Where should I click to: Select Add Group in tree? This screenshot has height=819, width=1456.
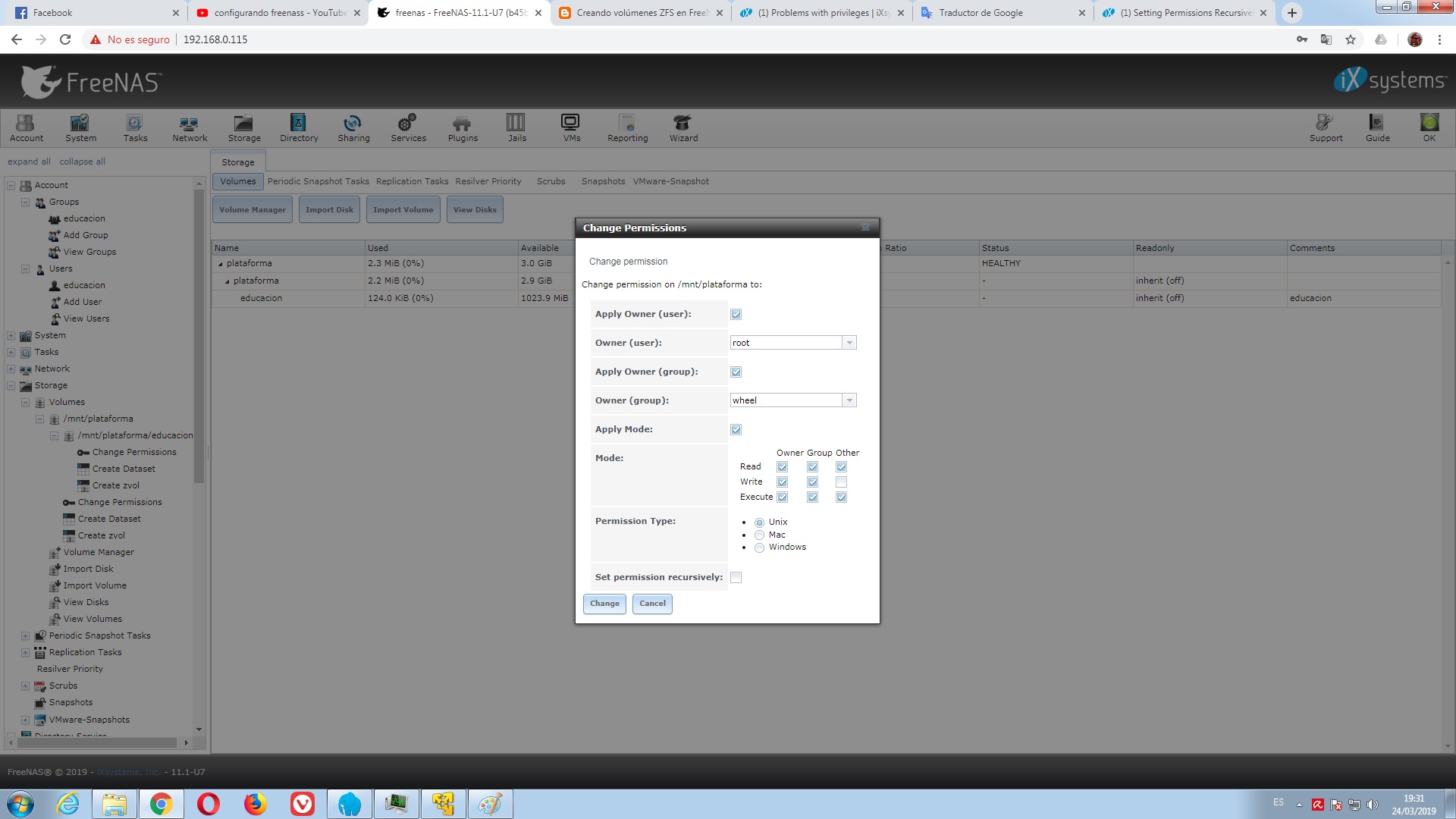point(86,235)
